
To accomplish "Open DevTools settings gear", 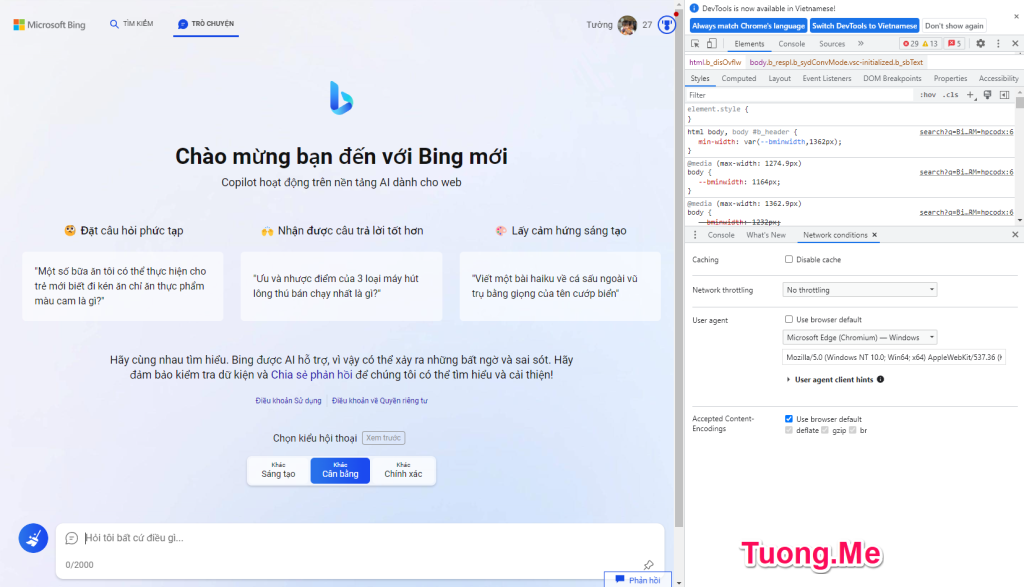I will [980, 44].
